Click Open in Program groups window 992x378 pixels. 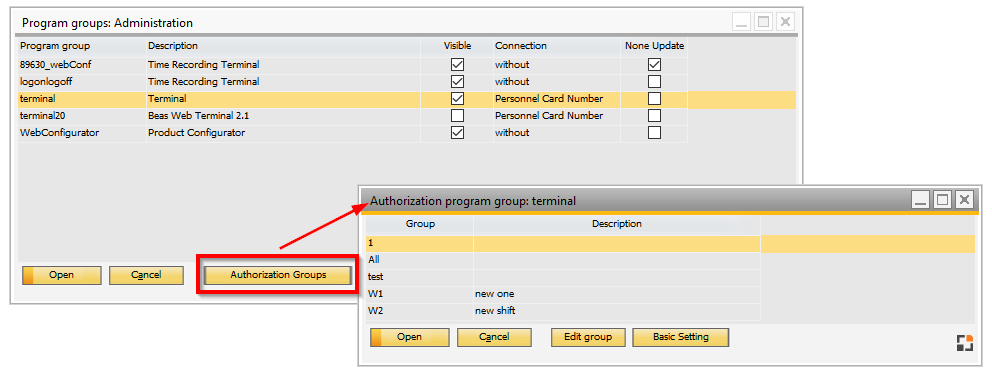coord(61,275)
